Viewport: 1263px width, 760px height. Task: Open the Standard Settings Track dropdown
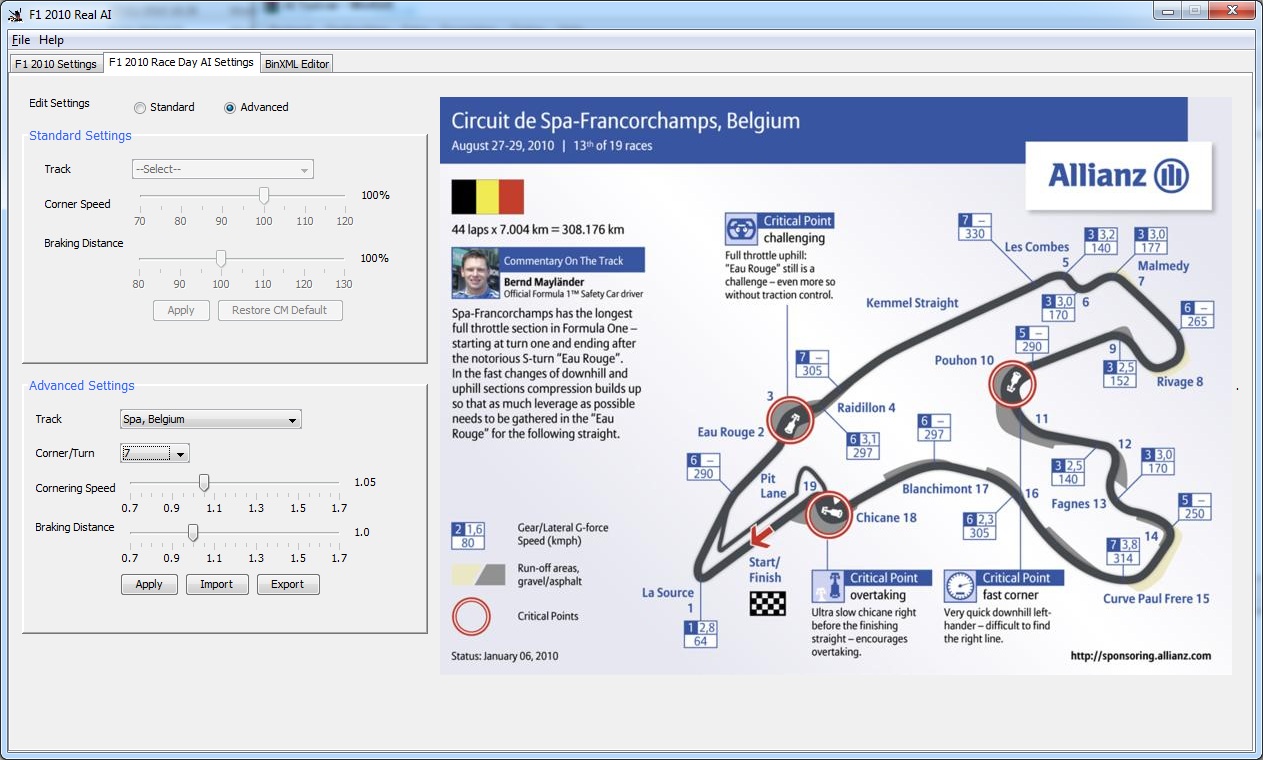(x=223, y=169)
